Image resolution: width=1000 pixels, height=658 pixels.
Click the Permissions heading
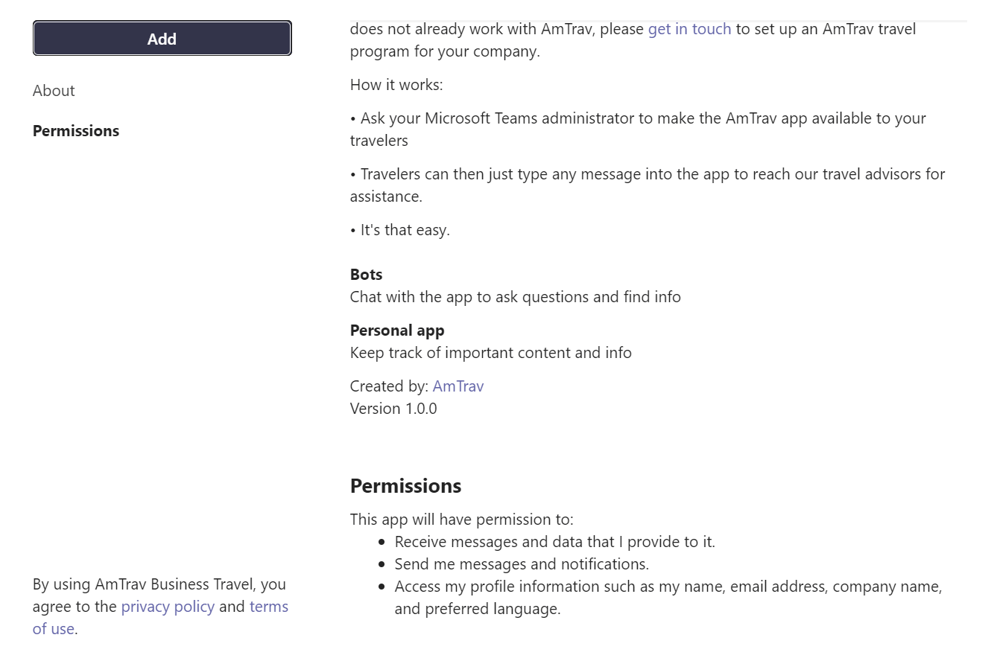point(405,485)
